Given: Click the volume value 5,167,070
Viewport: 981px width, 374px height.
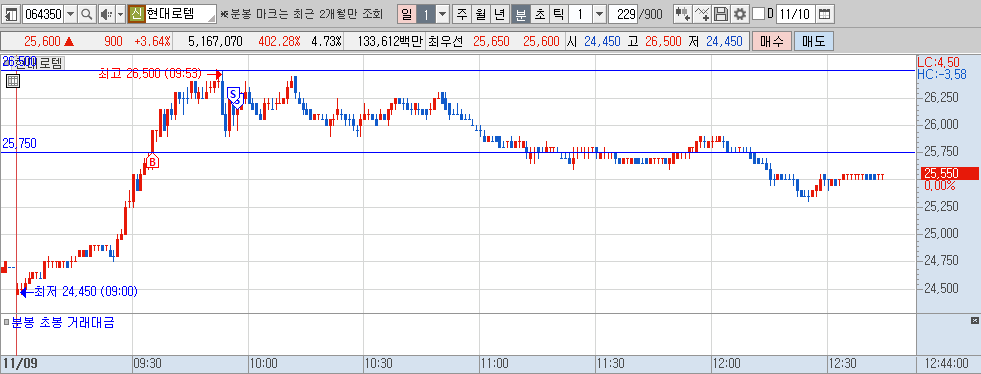Looking at the screenshot, I should pyautogui.click(x=215, y=42).
